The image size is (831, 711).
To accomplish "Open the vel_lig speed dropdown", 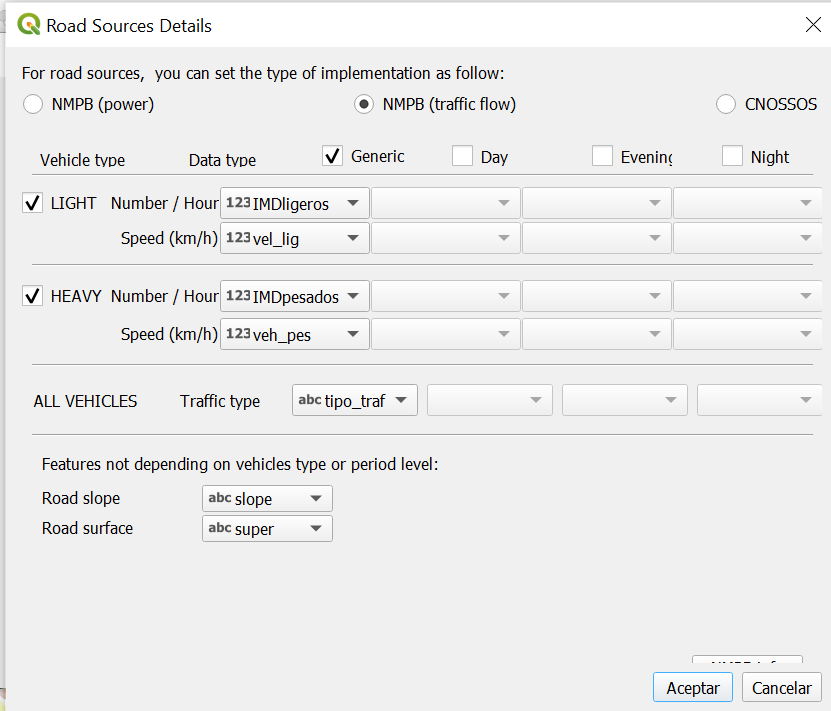I will (x=294, y=238).
